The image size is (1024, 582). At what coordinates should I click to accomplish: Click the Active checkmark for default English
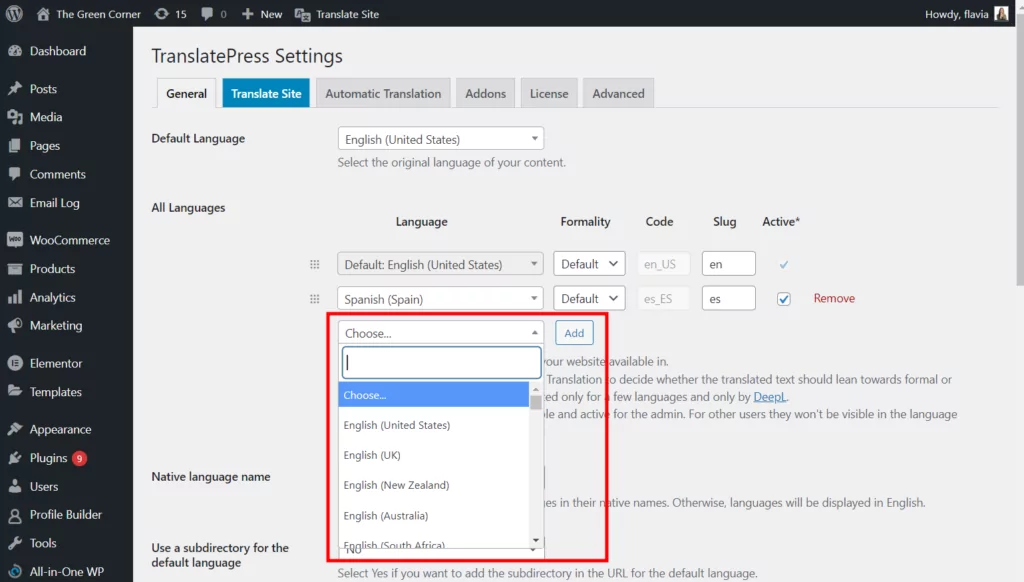tap(784, 264)
